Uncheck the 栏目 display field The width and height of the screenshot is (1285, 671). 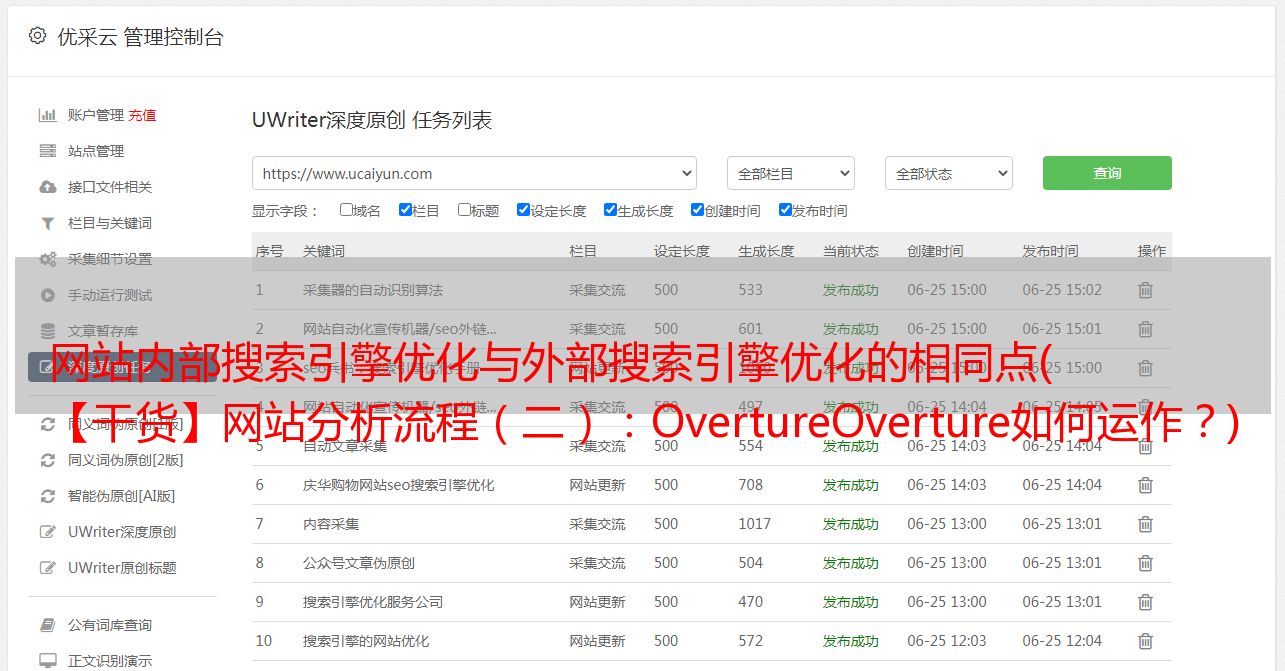pos(405,210)
